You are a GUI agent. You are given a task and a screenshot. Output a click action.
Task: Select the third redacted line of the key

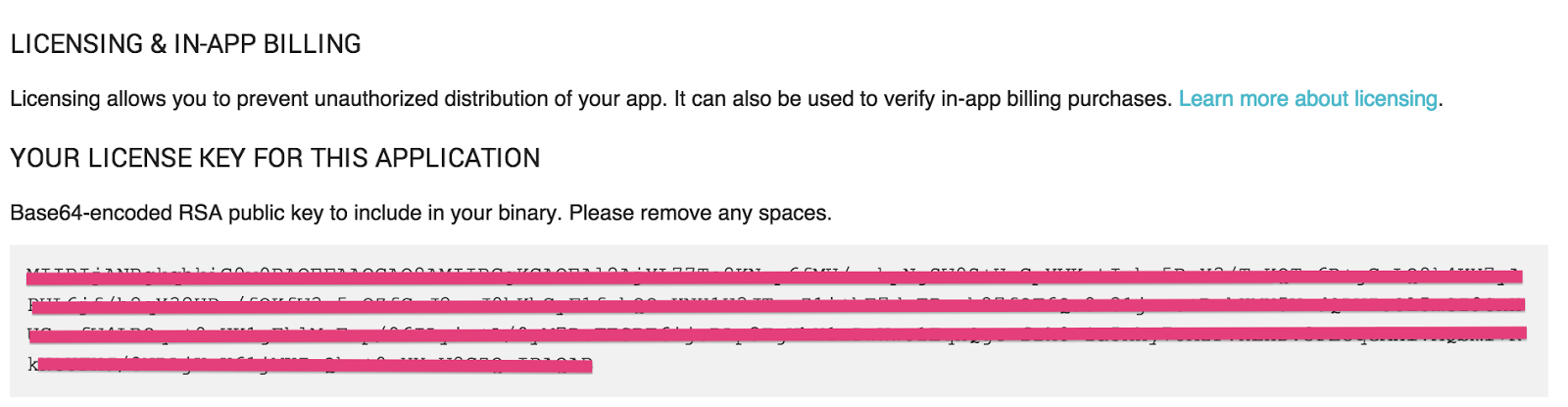tap(776, 334)
